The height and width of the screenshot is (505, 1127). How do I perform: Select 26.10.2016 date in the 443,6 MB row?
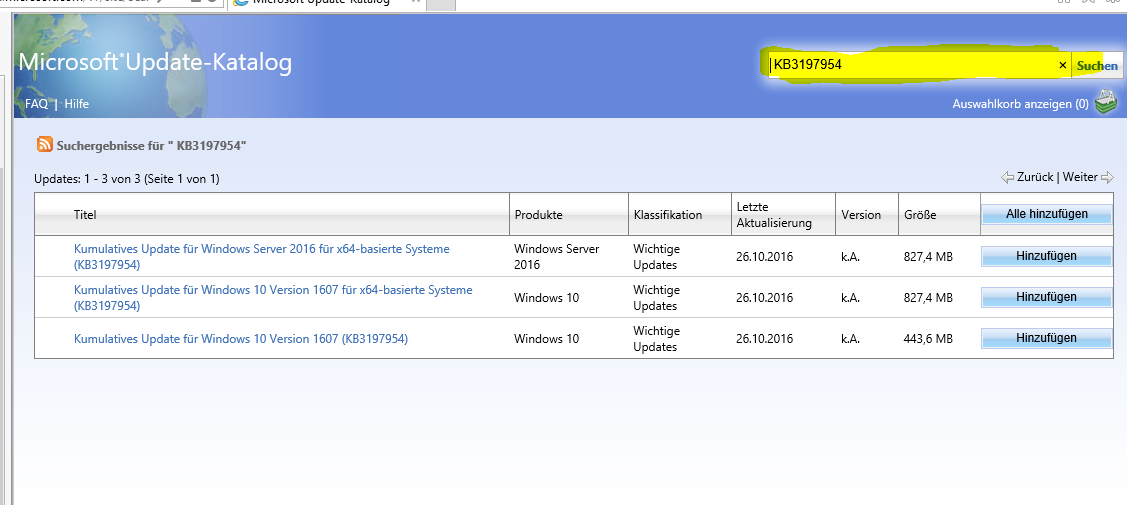click(764, 338)
